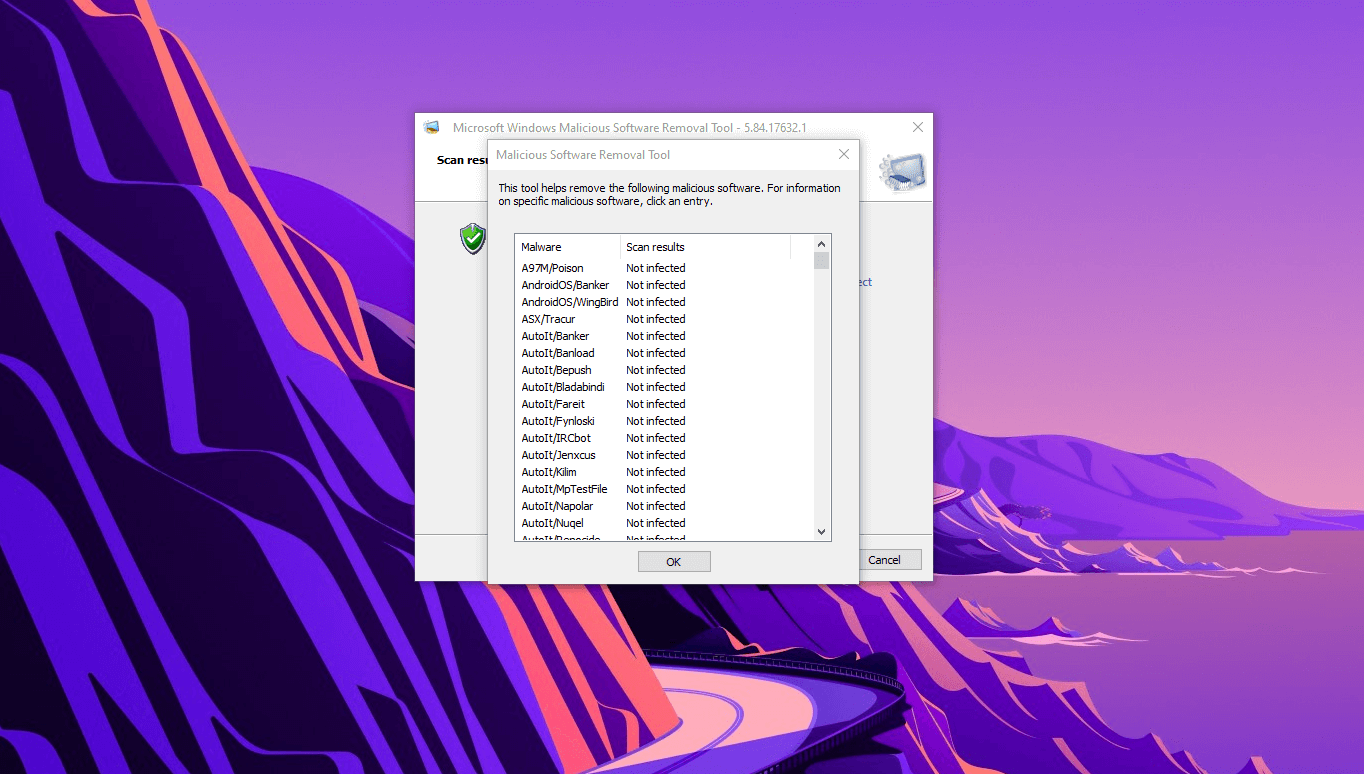Select the ASX/Tracur entry

(548, 319)
